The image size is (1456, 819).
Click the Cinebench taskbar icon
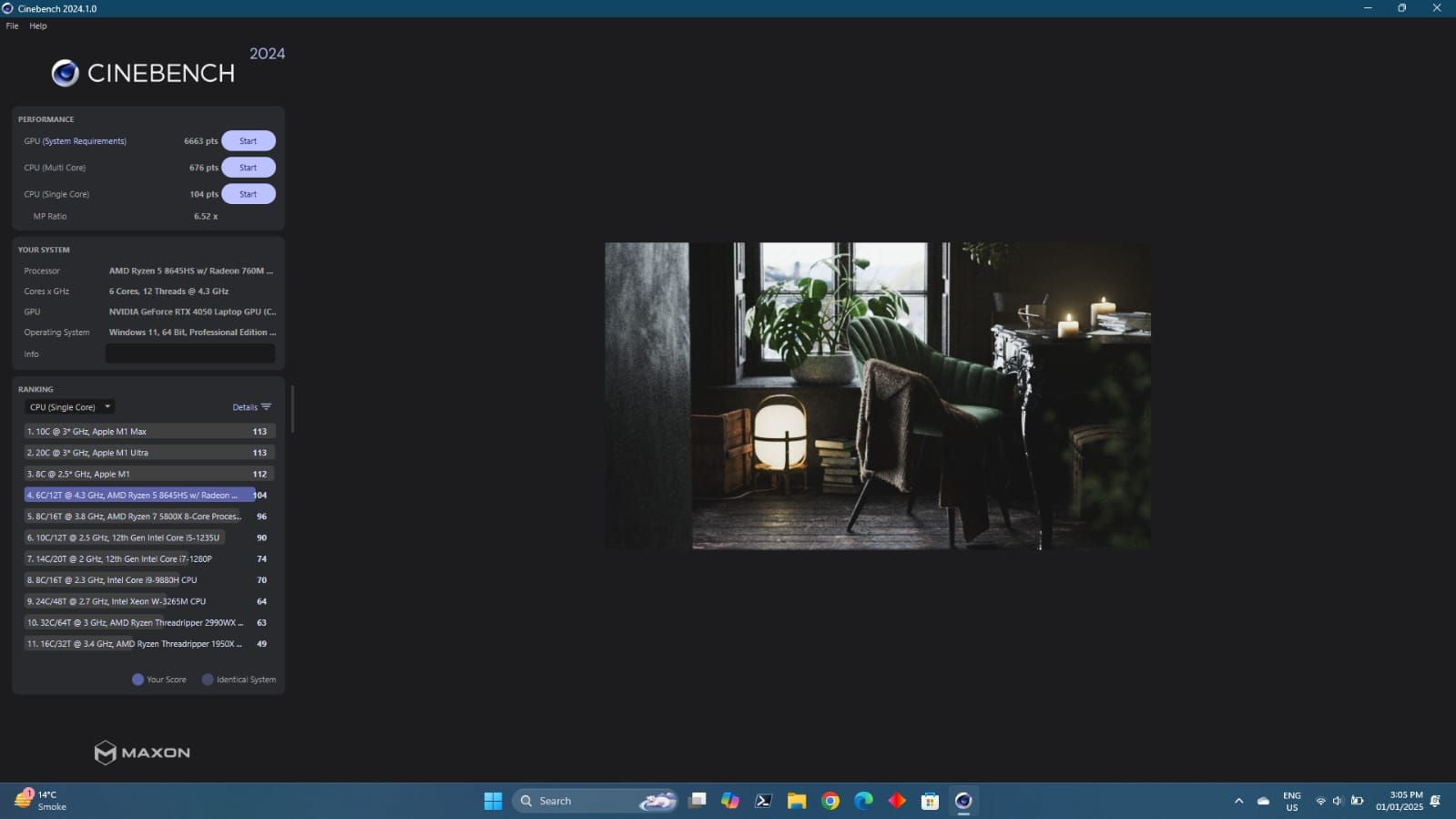(963, 801)
